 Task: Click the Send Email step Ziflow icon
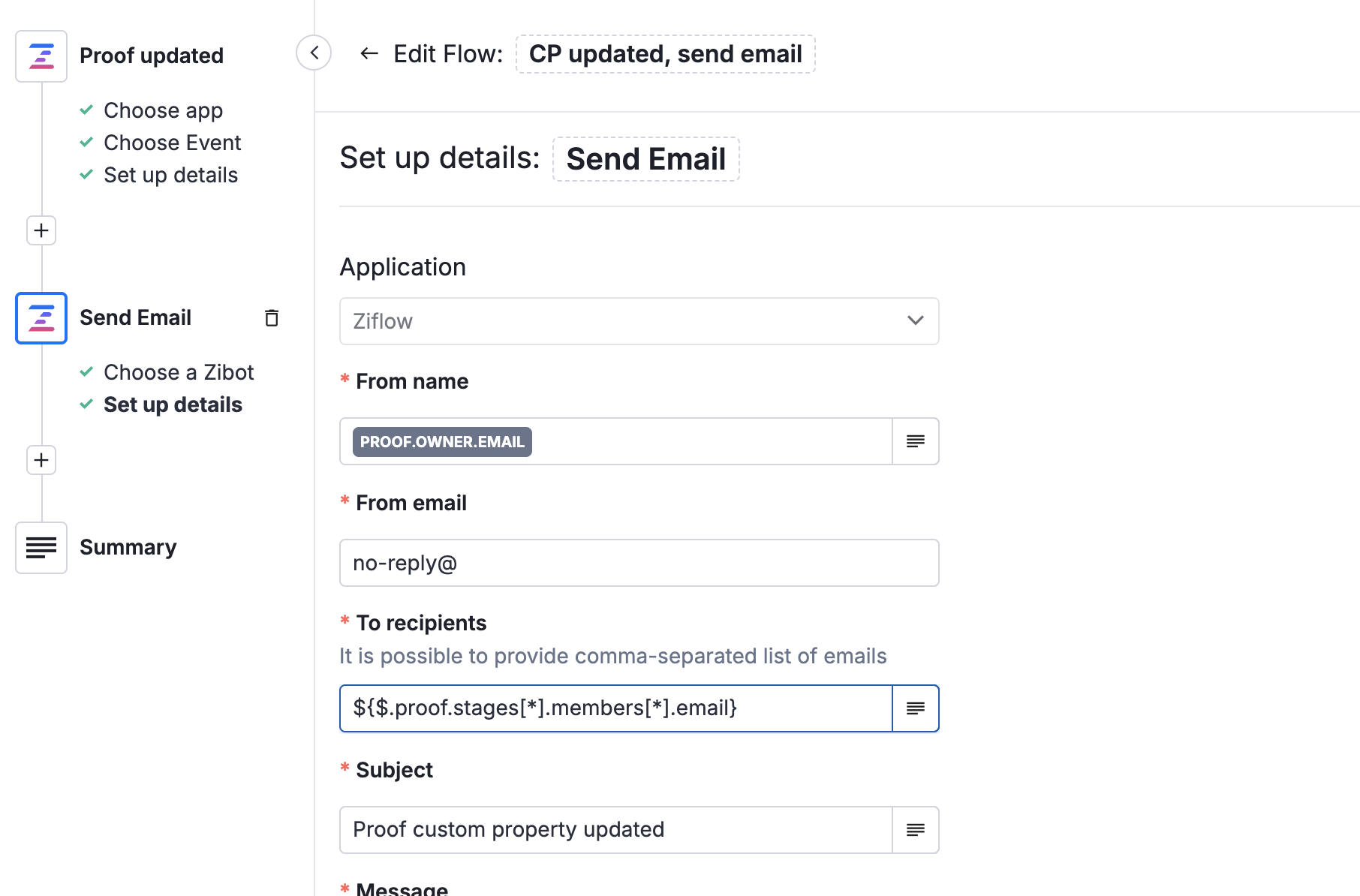(x=41, y=318)
